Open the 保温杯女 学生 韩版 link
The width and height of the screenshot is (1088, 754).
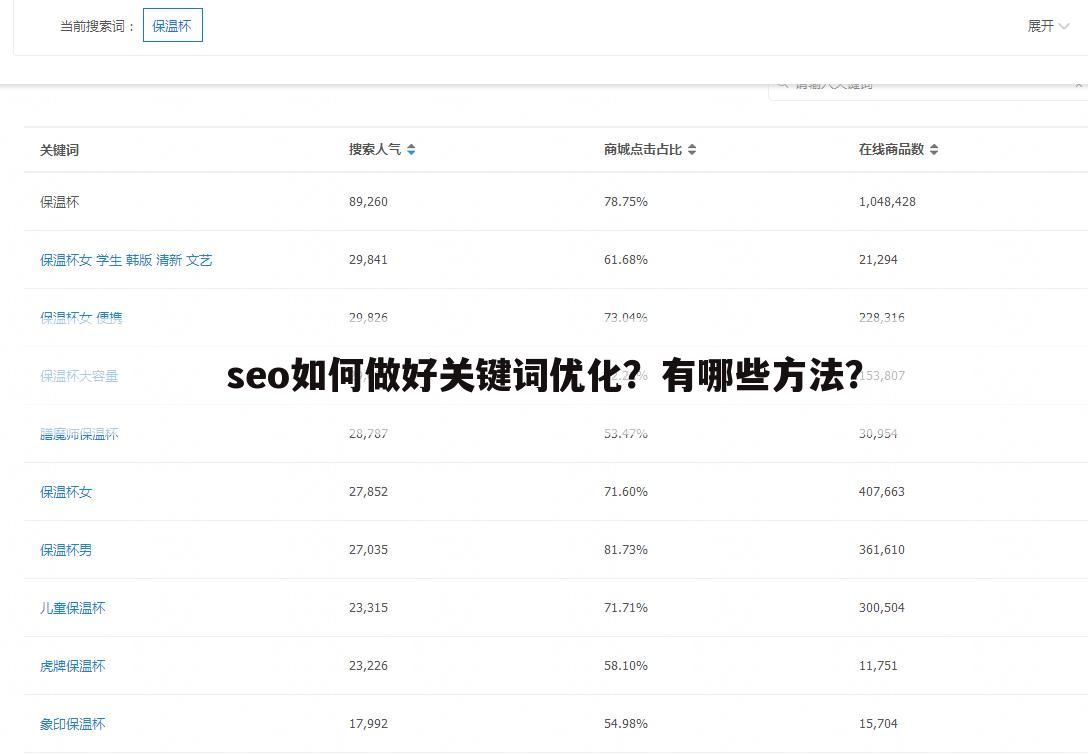click(x=125, y=259)
